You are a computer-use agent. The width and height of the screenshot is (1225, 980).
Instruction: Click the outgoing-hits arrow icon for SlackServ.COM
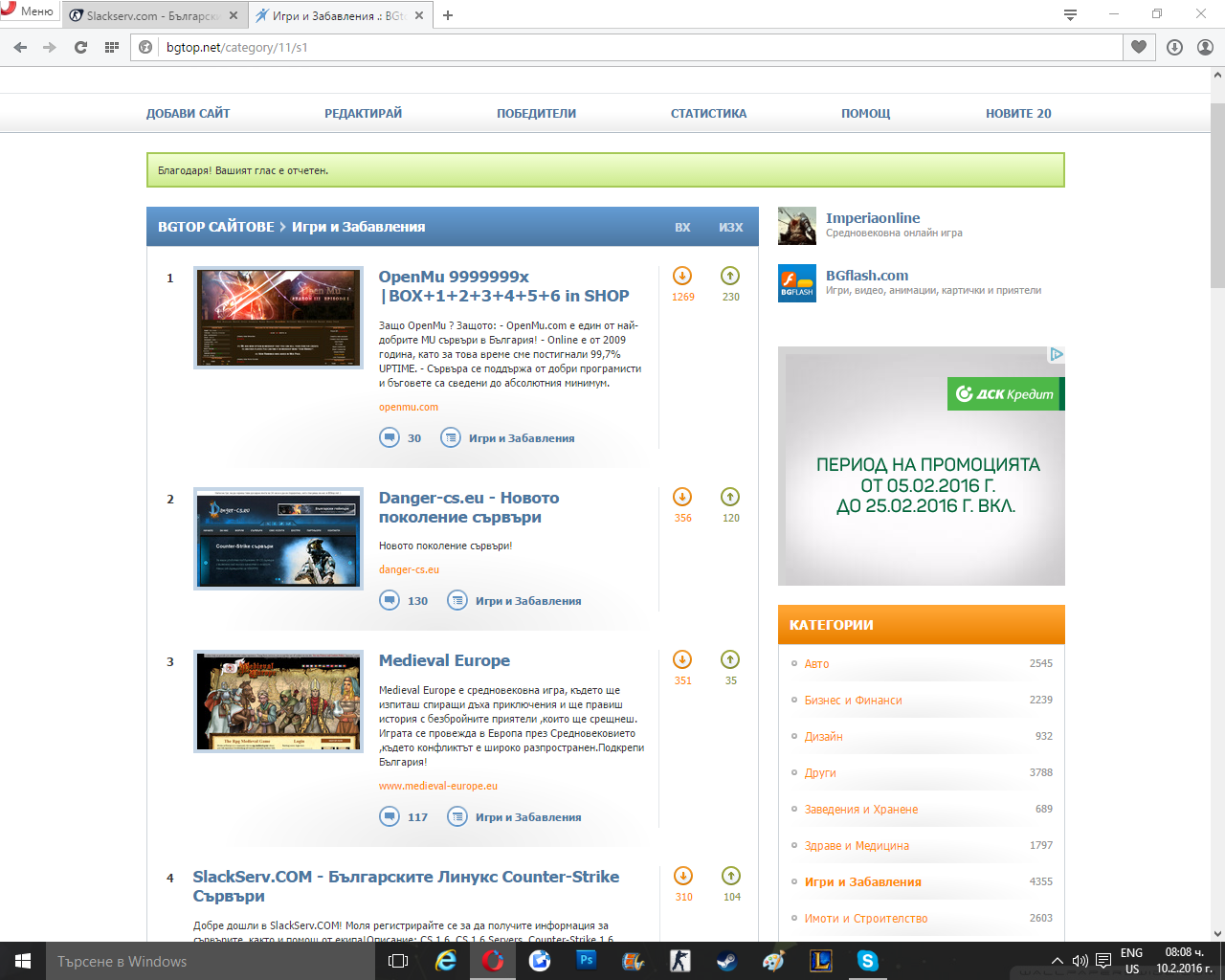731,876
